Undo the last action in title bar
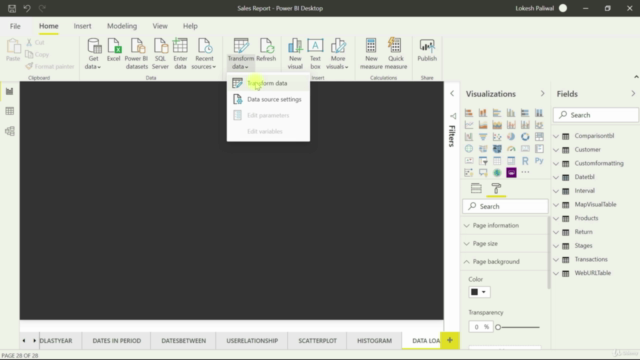Viewport: 640px width, 360px height. [27, 8]
